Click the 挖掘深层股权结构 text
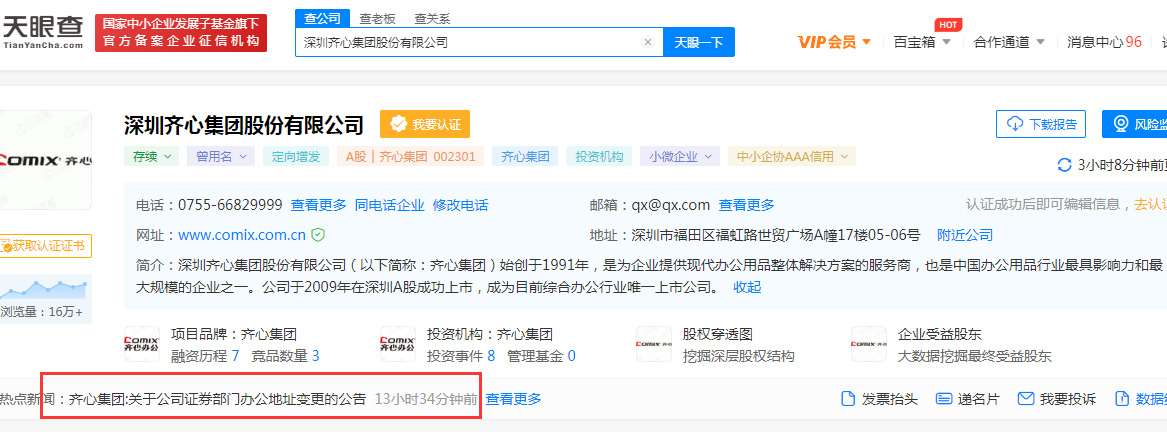Screen dimensions: 1167x432 pos(738,356)
